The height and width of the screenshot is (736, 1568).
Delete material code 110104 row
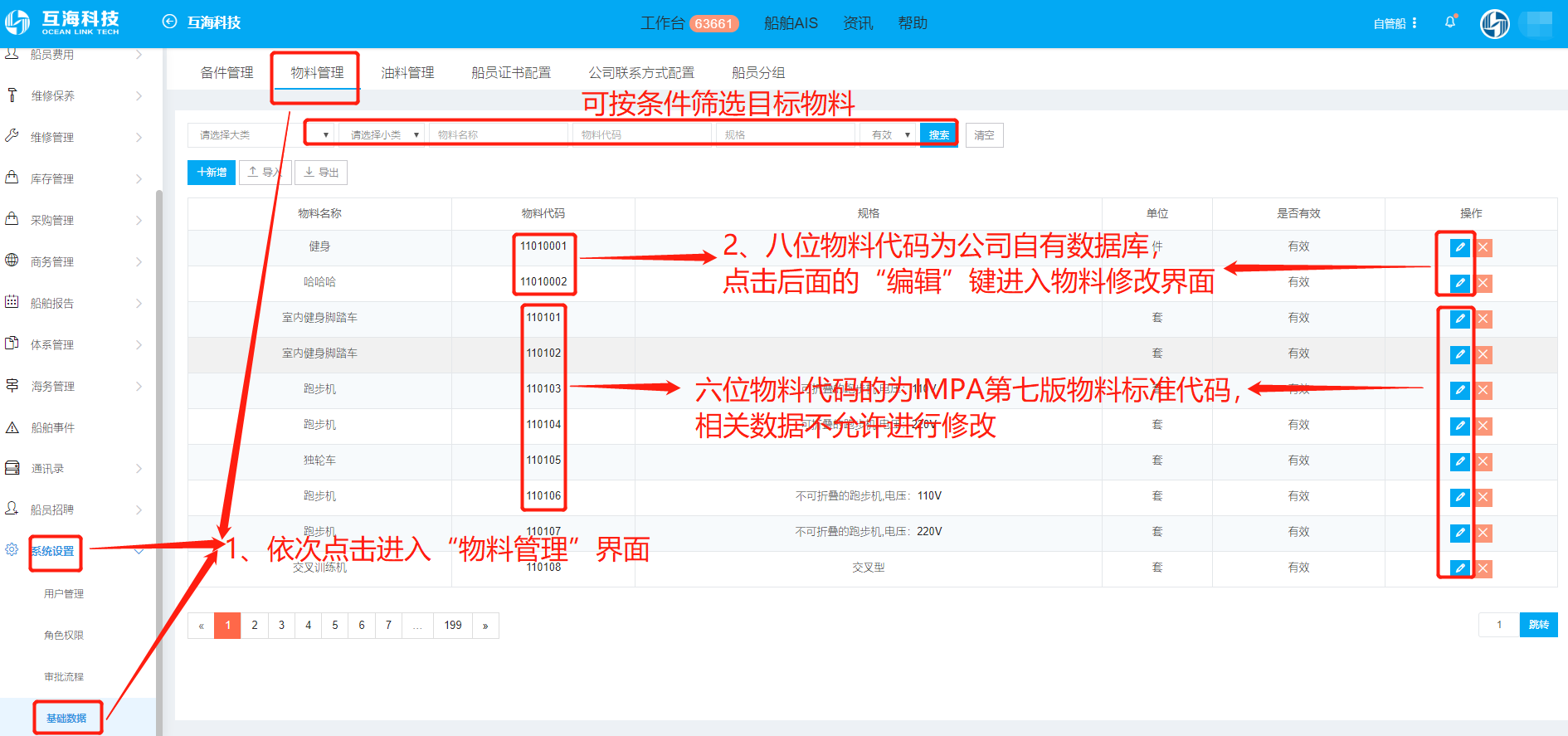coord(1483,426)
